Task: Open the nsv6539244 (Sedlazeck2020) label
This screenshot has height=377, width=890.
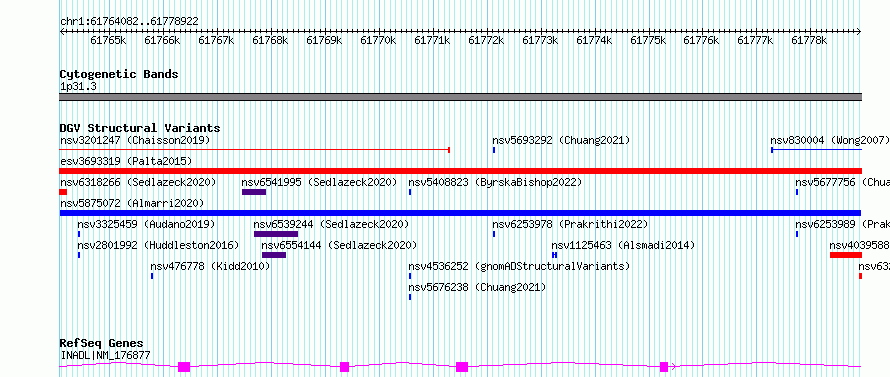Action: [x=331, y=224]
